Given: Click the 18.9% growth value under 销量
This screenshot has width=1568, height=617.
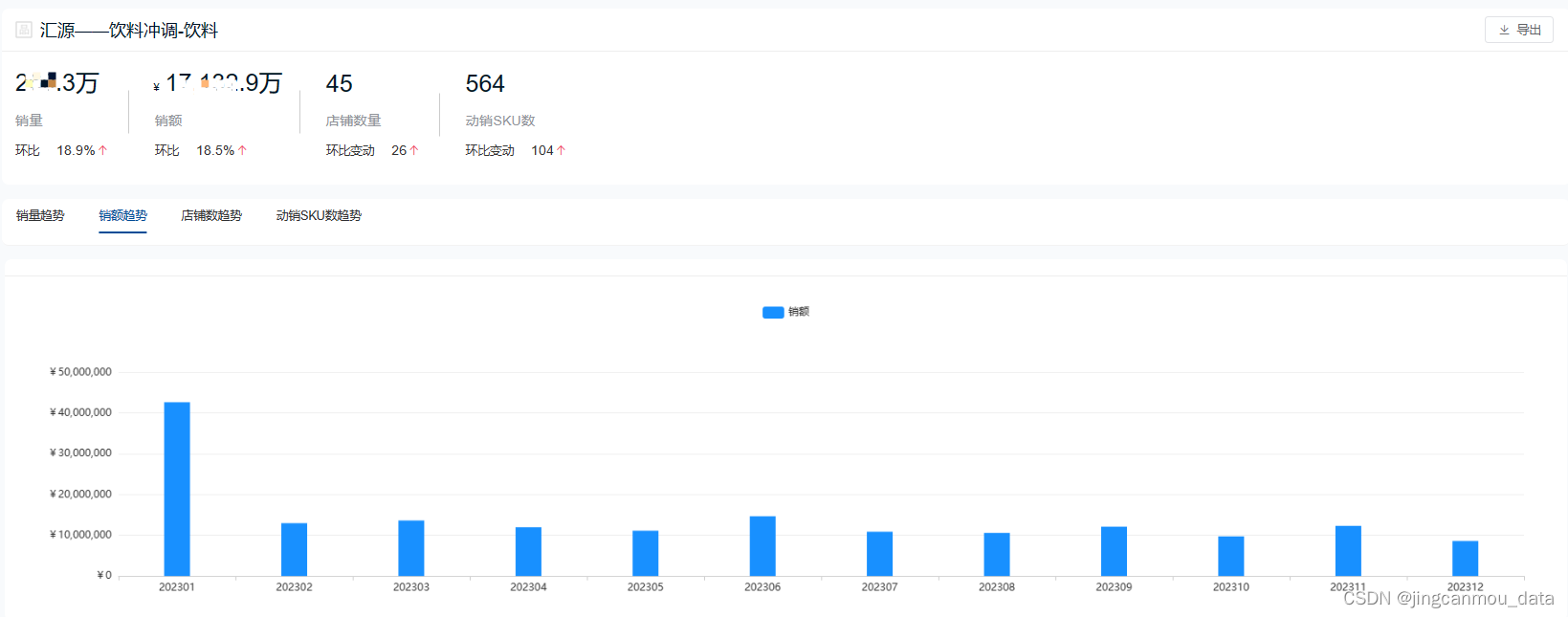Looking at the screenshot, I should (77, 150).
